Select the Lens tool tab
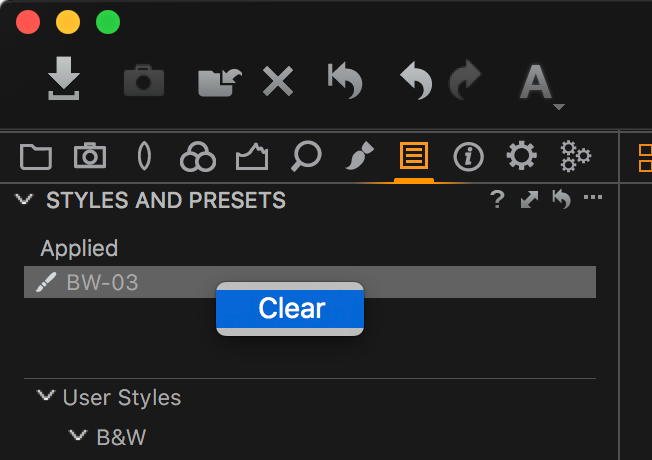Viewport: 652px width, 460px height. 144,156
